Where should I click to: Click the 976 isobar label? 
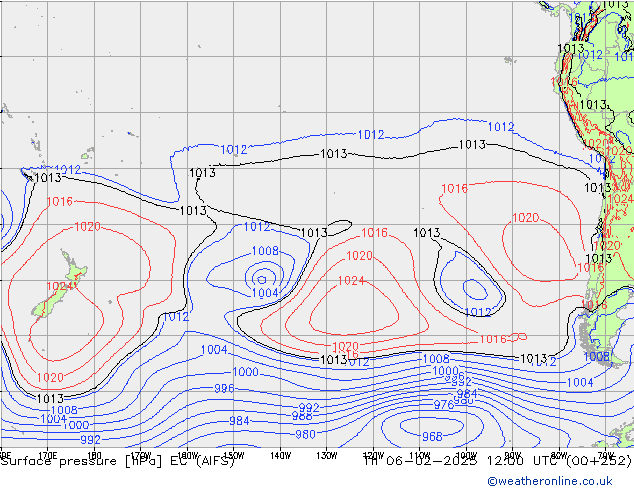(x=444, y=405)
